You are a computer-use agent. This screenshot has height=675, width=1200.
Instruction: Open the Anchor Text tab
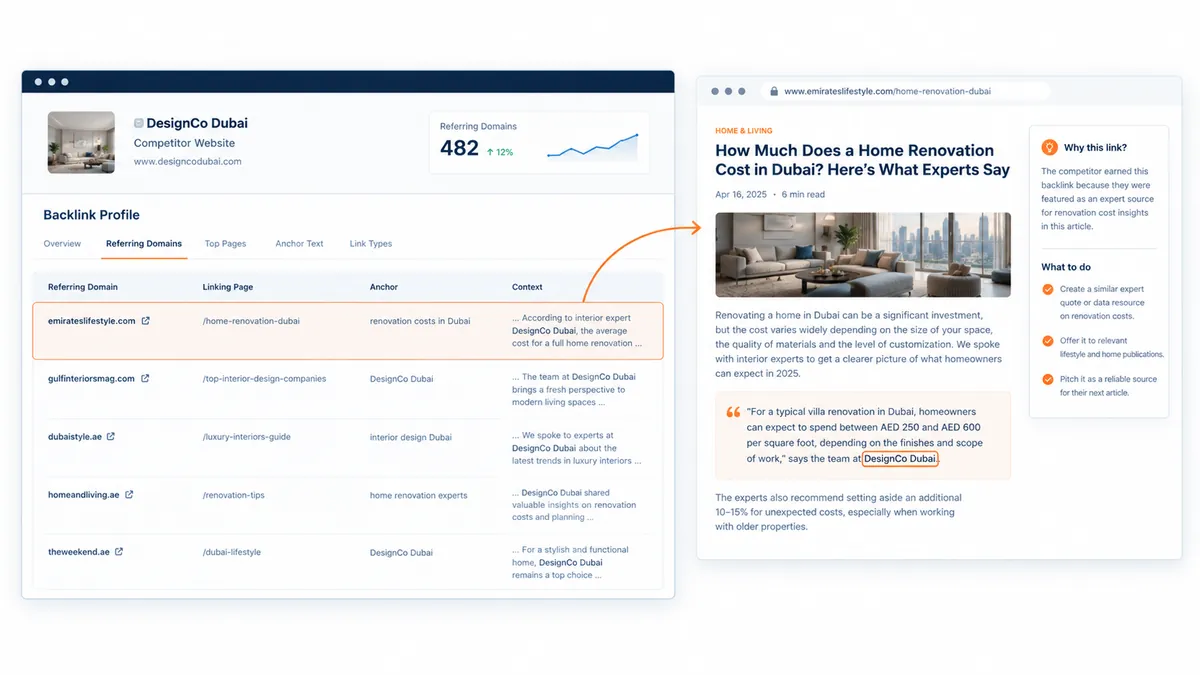pyautogui.click(x=299, y=244)
